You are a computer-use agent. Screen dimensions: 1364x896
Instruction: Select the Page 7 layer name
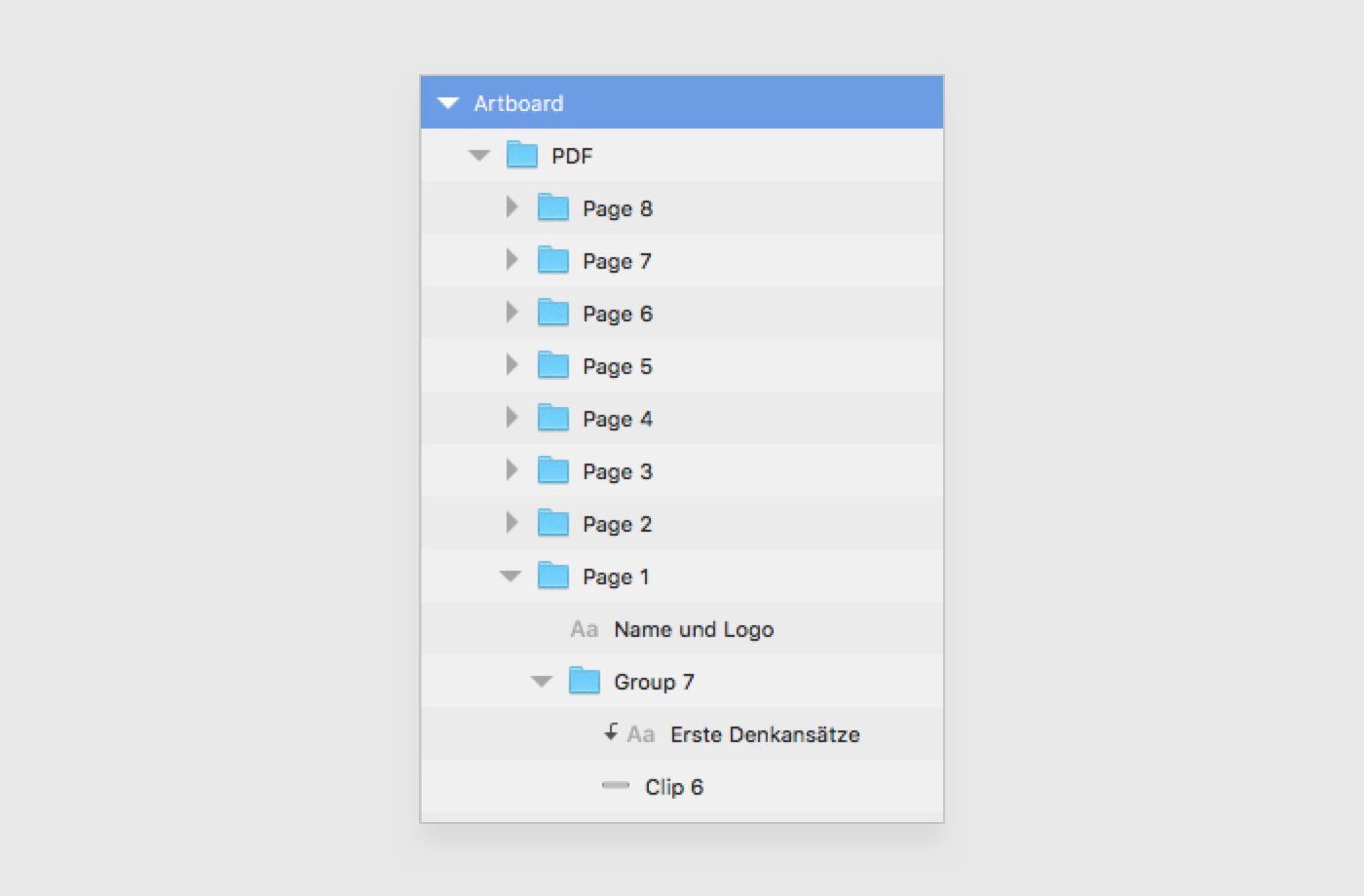(x=617, y=261)
